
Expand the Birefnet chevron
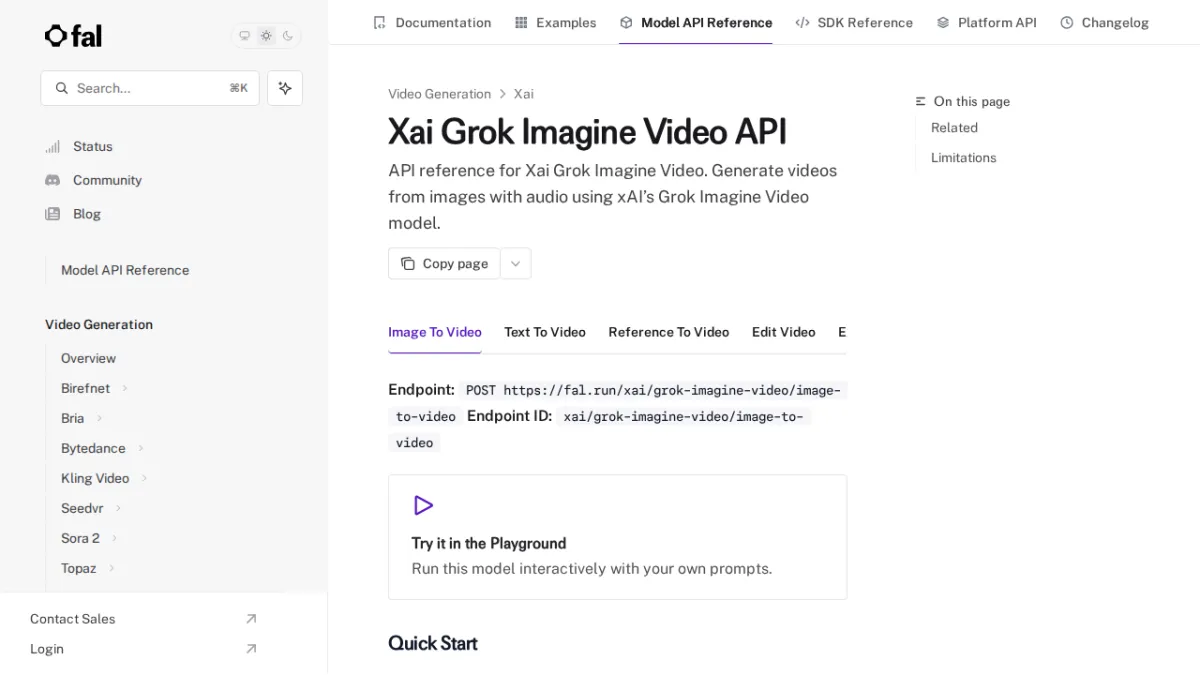[x=125, y=388]
